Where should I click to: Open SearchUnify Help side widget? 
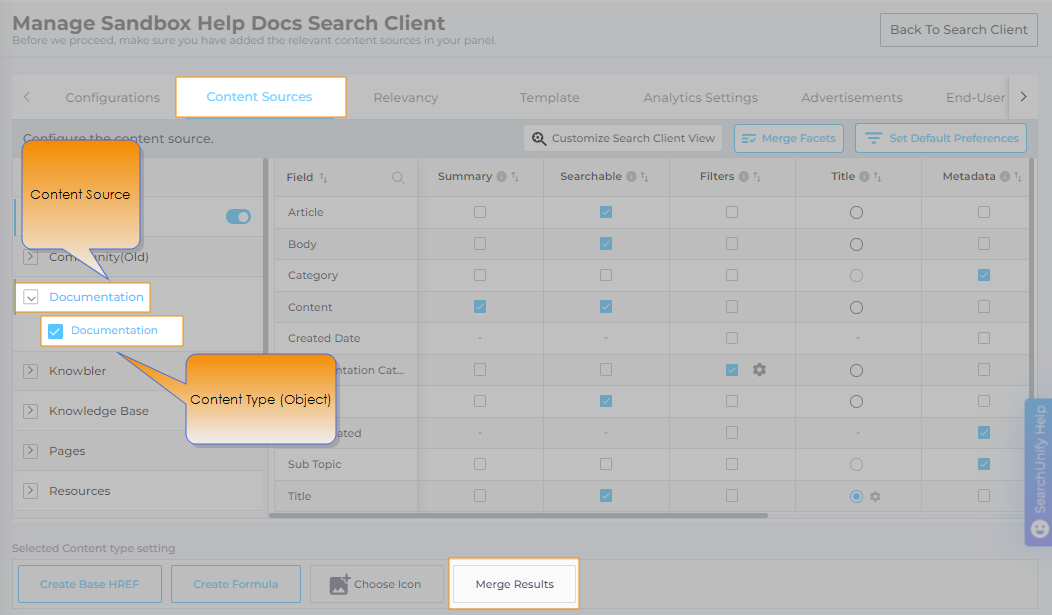click(x=1039, y=472)
